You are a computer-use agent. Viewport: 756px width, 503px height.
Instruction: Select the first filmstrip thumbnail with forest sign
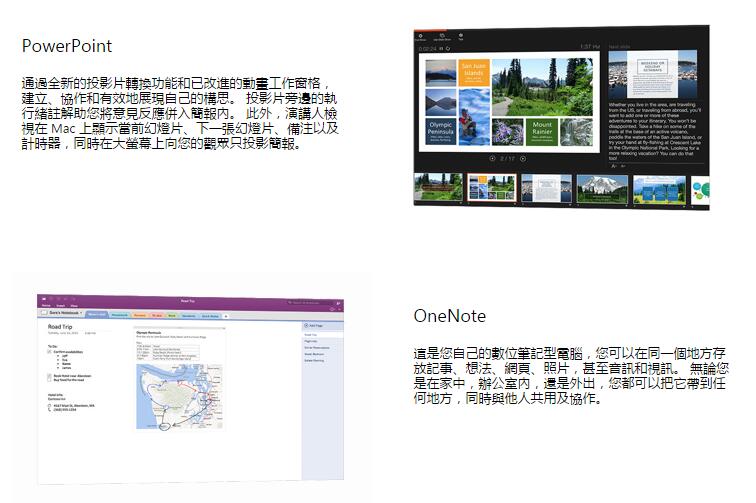coord(438,188)
